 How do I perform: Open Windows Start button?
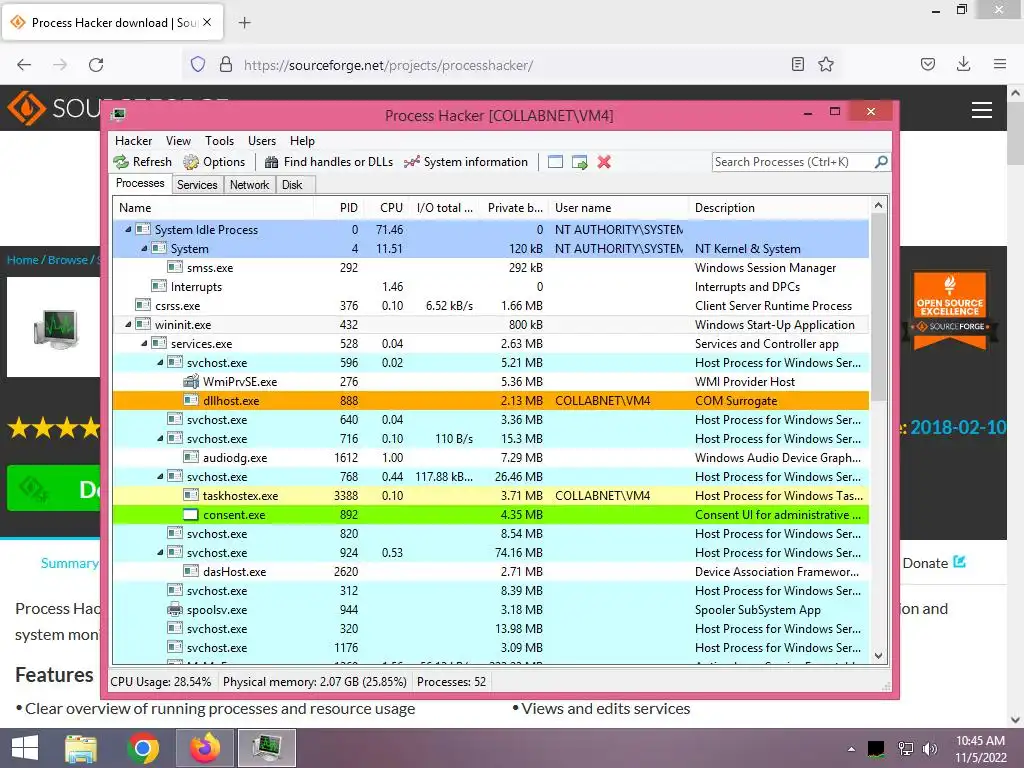coord(25,748)
